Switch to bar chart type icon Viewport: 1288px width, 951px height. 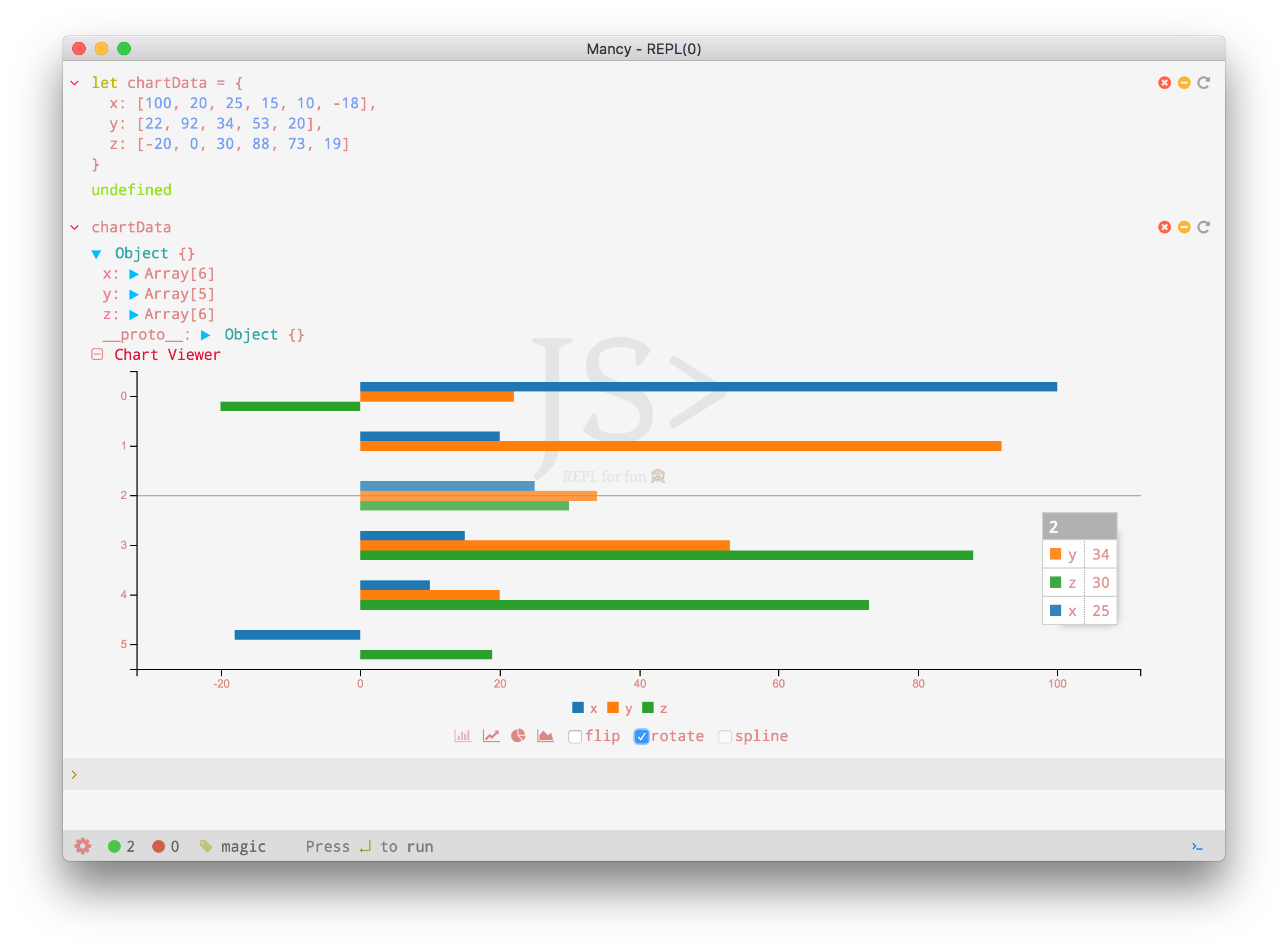click(x=462, y=736)
